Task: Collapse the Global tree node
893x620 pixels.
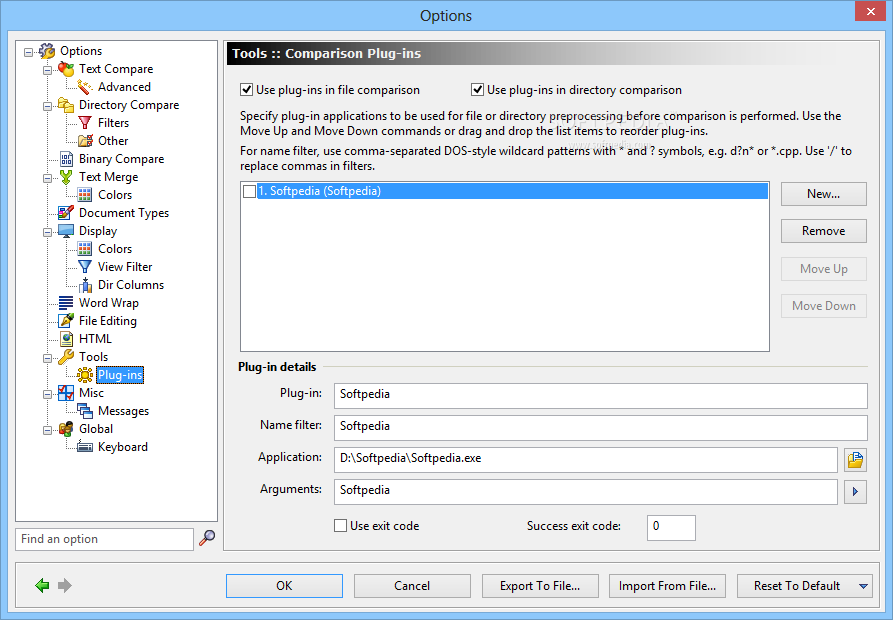Action: [47, 430]
